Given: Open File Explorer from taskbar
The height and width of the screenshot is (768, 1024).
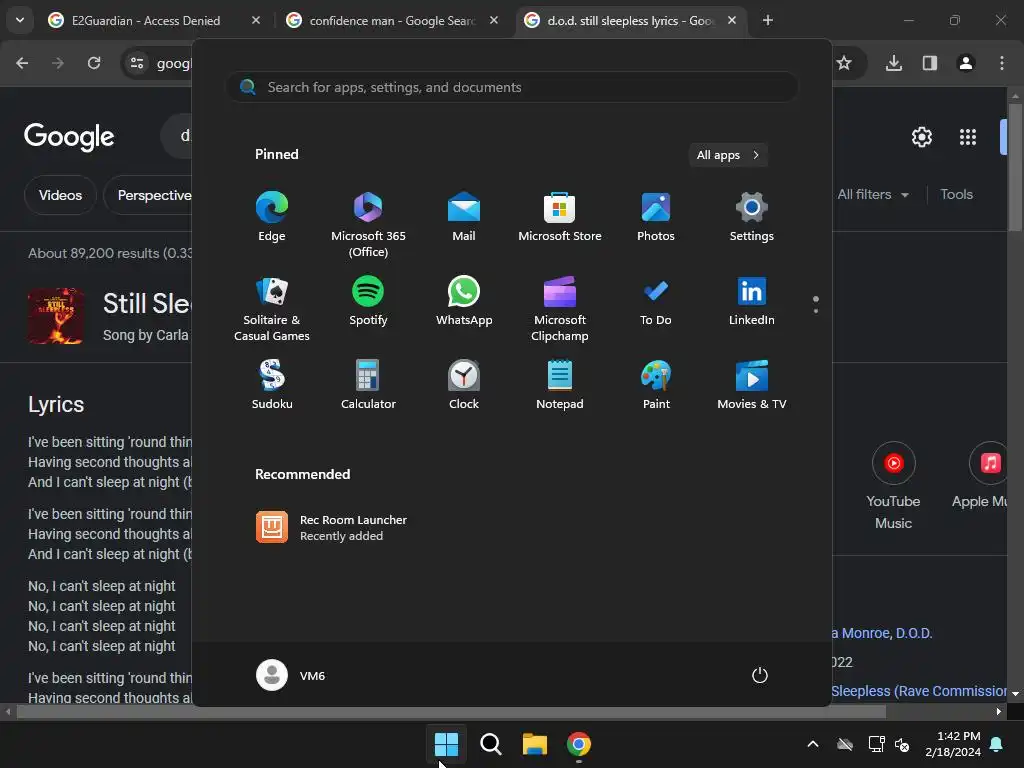Looking at the screenshot, I should point(534,744).
